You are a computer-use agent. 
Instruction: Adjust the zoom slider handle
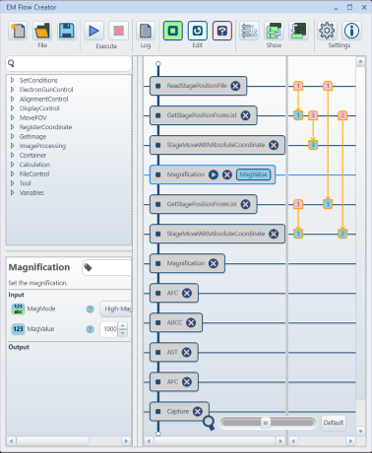pos(266,423)
